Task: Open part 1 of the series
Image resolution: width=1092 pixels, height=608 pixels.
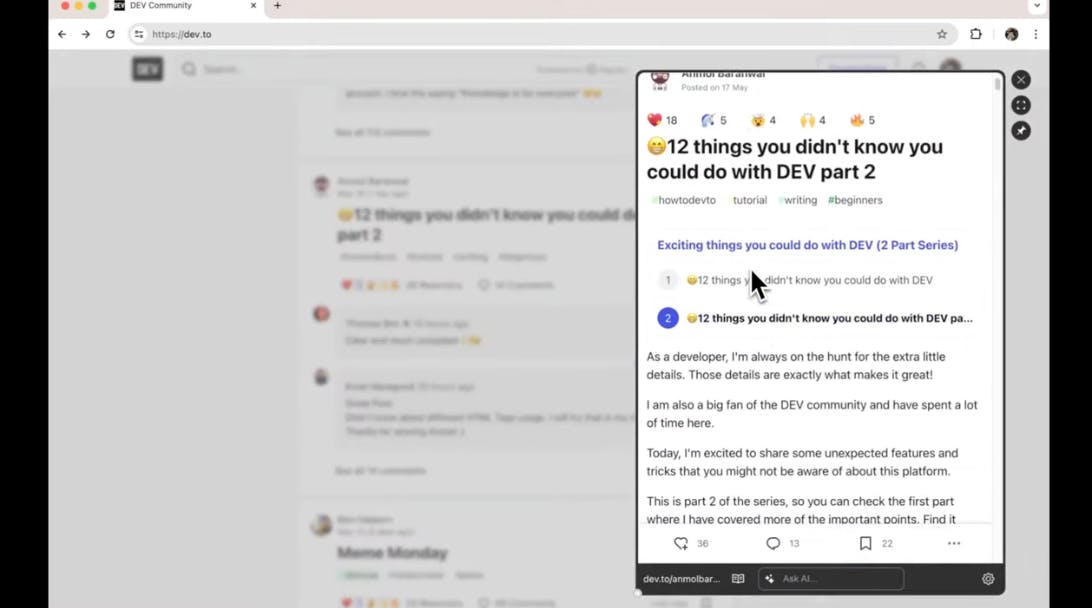Action: 809,280
